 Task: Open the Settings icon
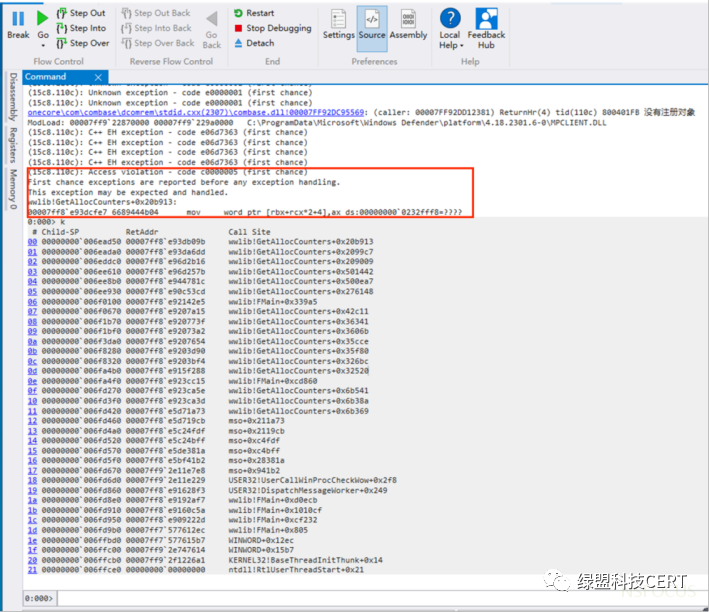tap(339, 19)
